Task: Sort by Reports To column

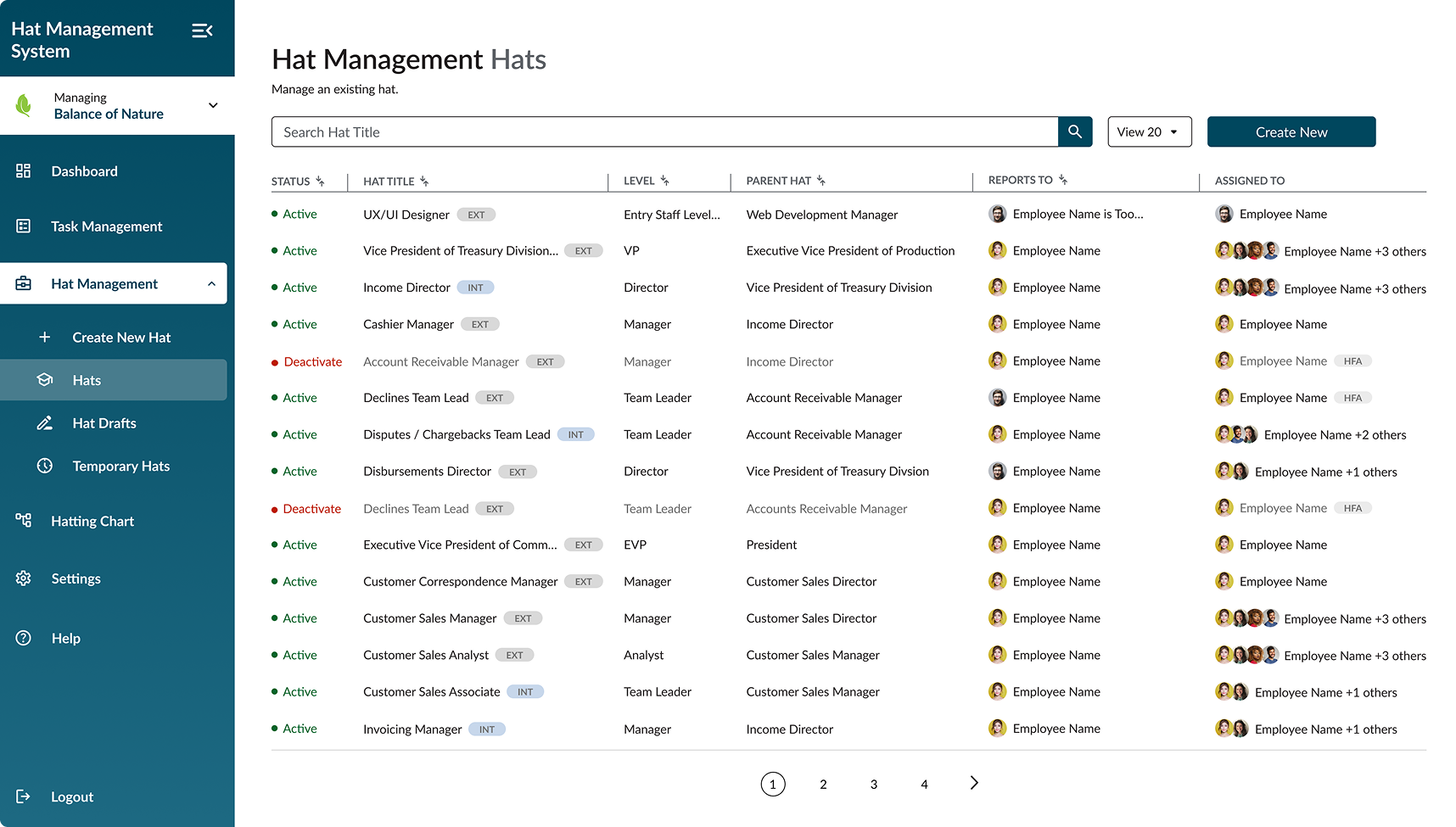Action: 1062,181
